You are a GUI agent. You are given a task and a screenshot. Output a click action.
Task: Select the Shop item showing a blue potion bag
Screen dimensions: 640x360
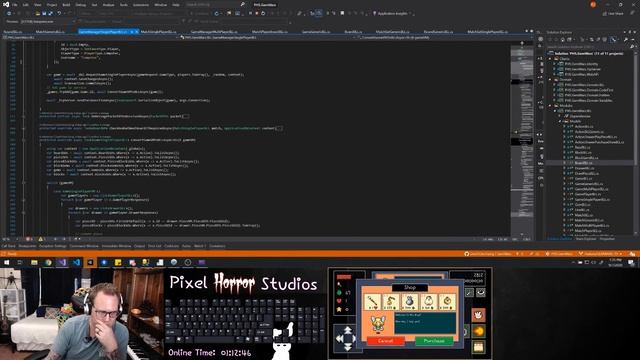(x=409, y=302)
